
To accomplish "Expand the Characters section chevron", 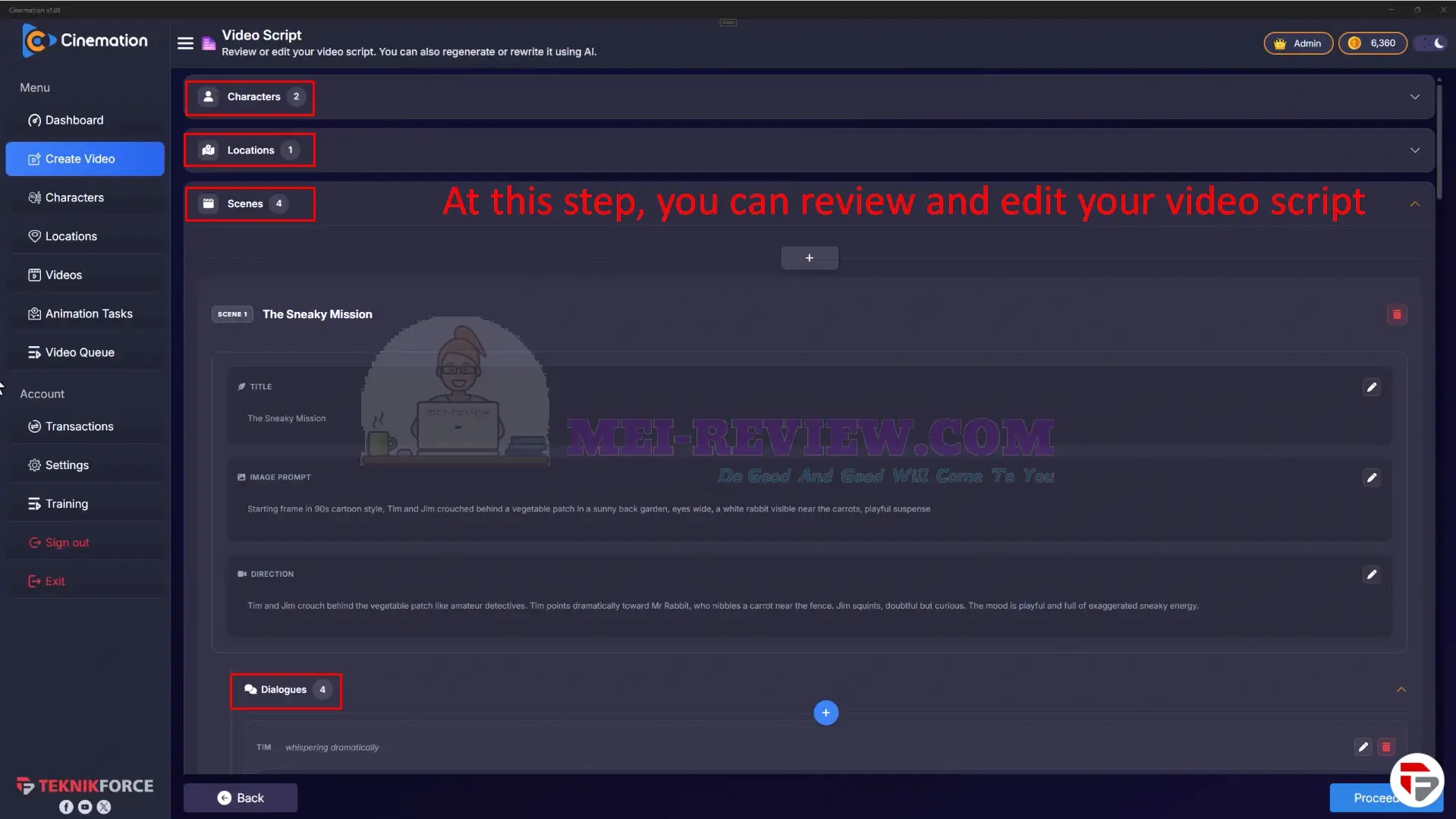I will tap(1415, 97).
